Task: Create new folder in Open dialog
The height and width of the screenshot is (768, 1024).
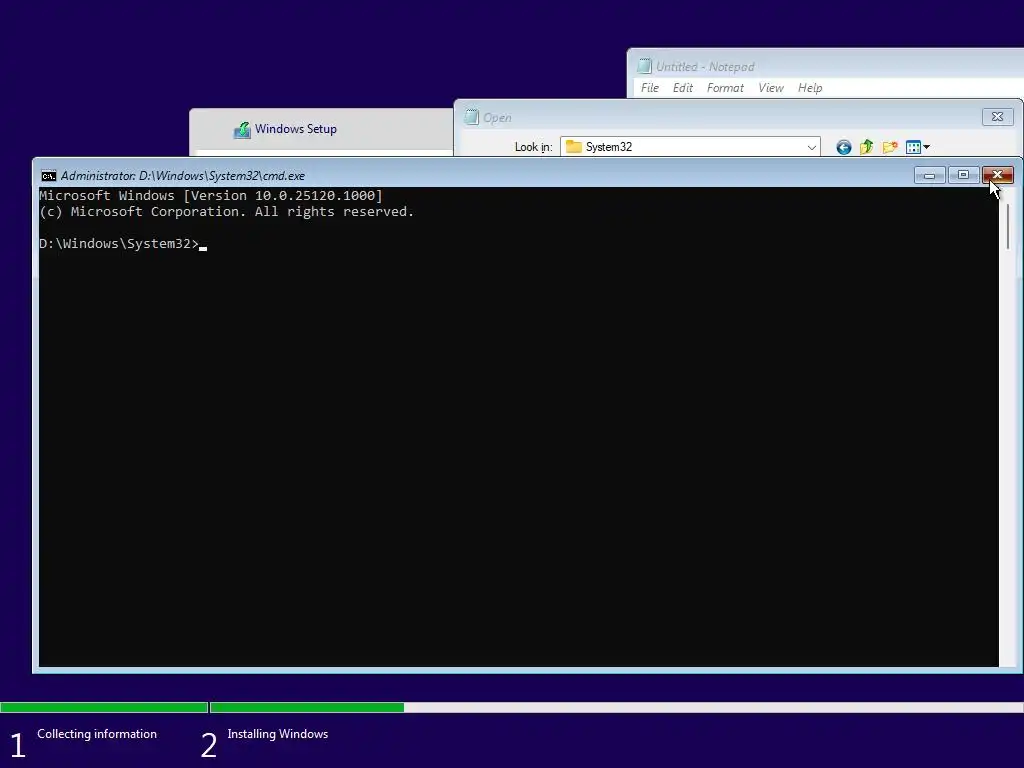Action: 889,148
